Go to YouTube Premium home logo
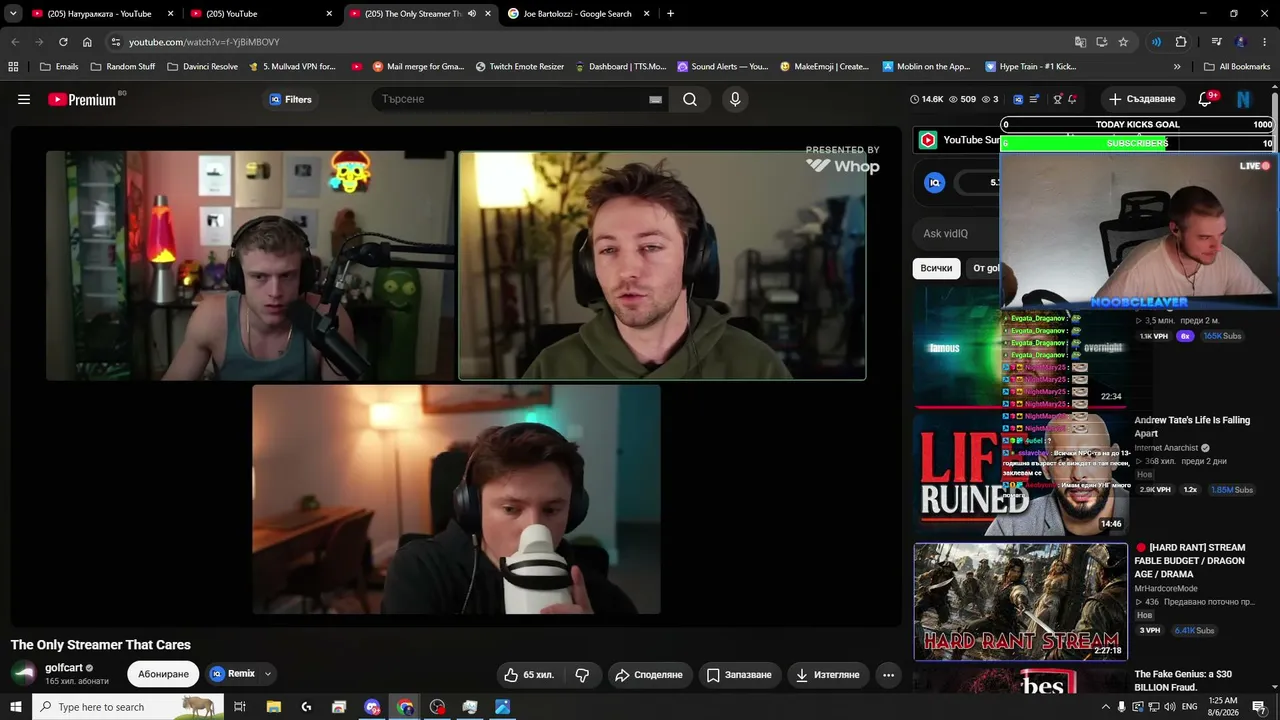The image size is (1280, 720). click(x=84, y=99)
